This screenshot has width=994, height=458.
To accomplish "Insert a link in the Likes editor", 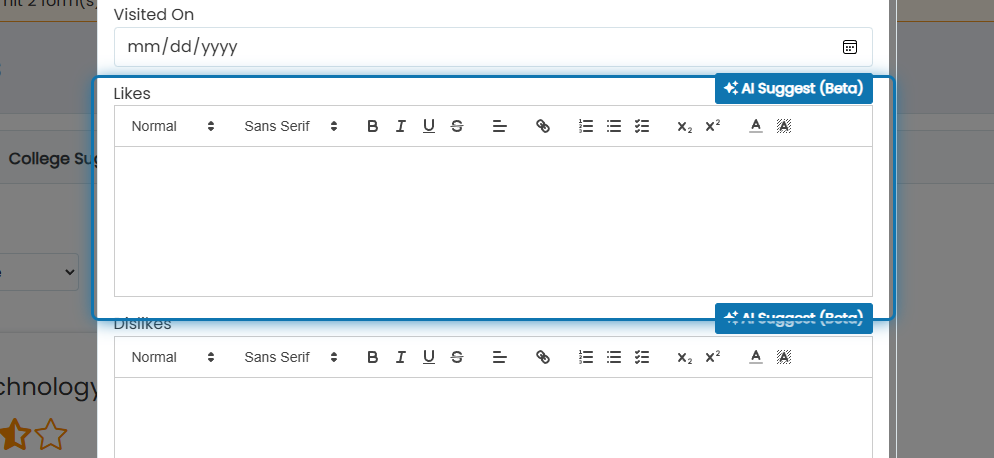I will pyautogui.click(x=543, y=126).
